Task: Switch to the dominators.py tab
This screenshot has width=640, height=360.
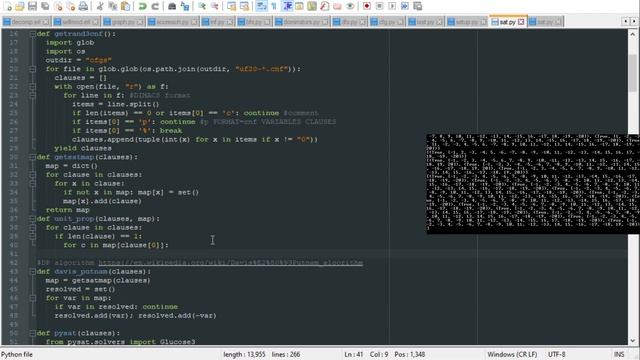Action: click(301, 22)
